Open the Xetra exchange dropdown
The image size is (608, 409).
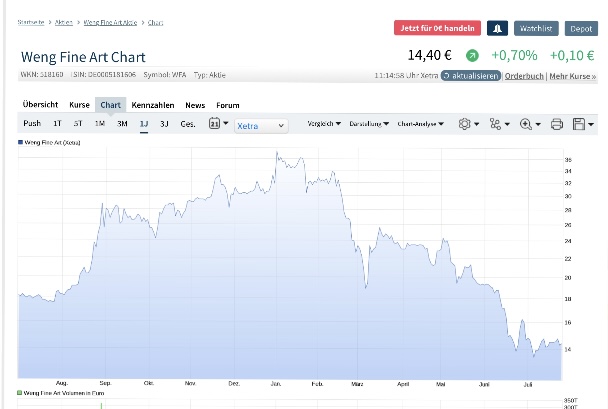(260, 126)
